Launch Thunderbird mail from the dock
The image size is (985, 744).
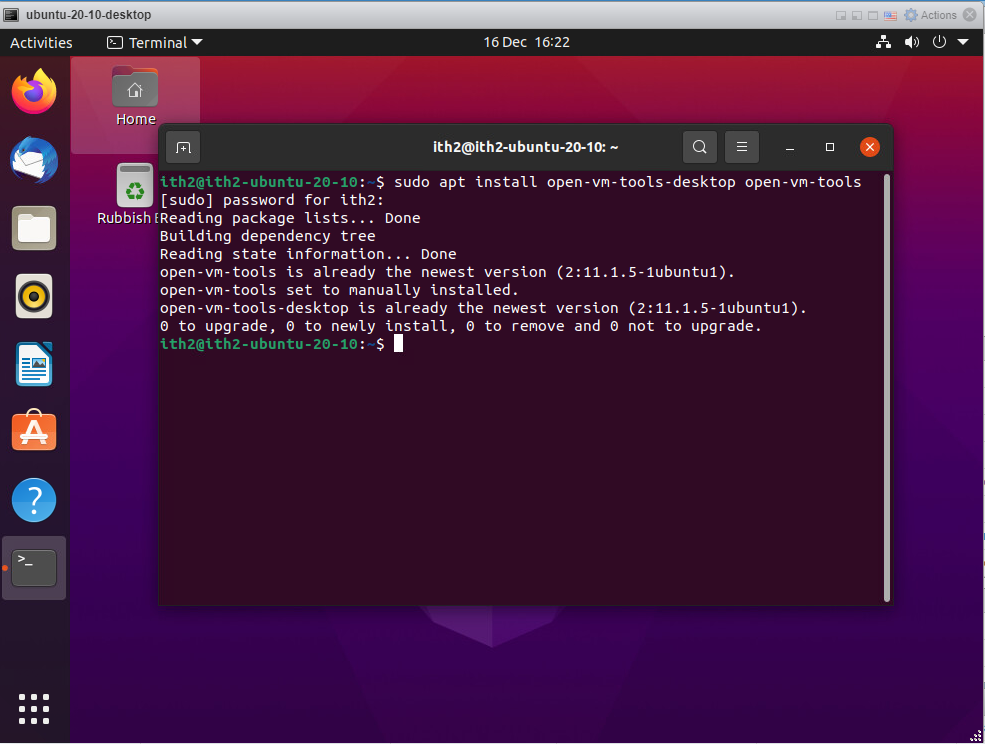(x=34, y=160)
